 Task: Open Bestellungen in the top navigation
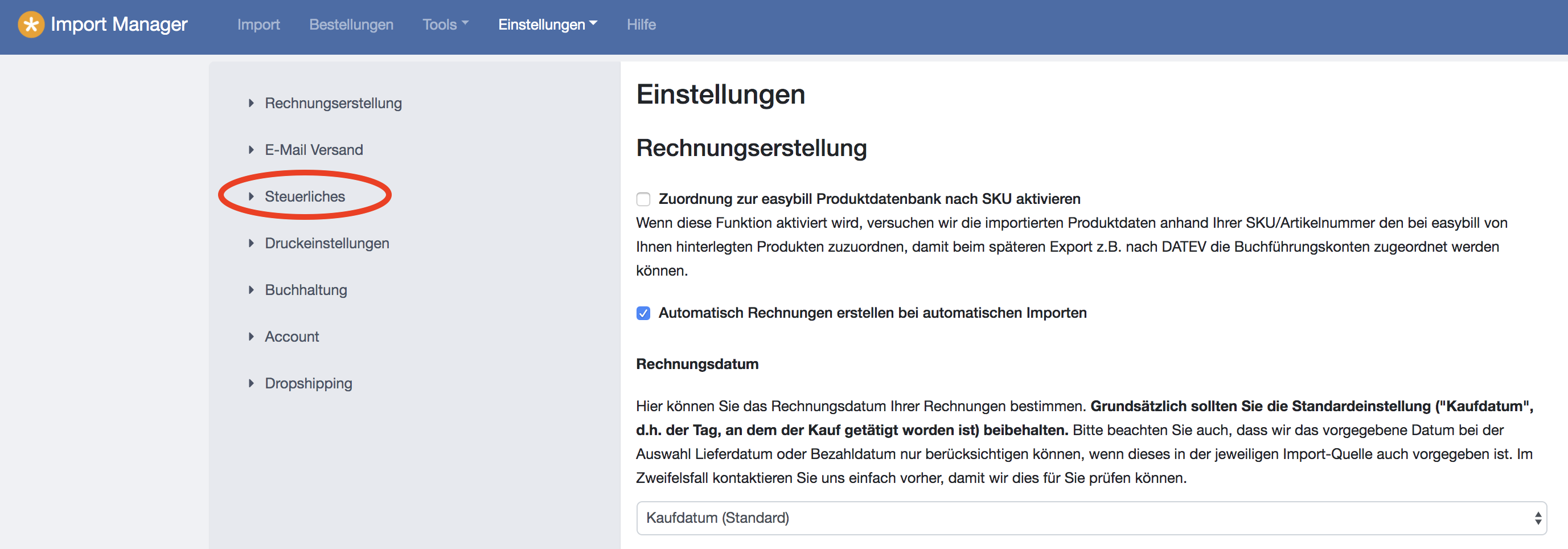[x=351, y=24]
